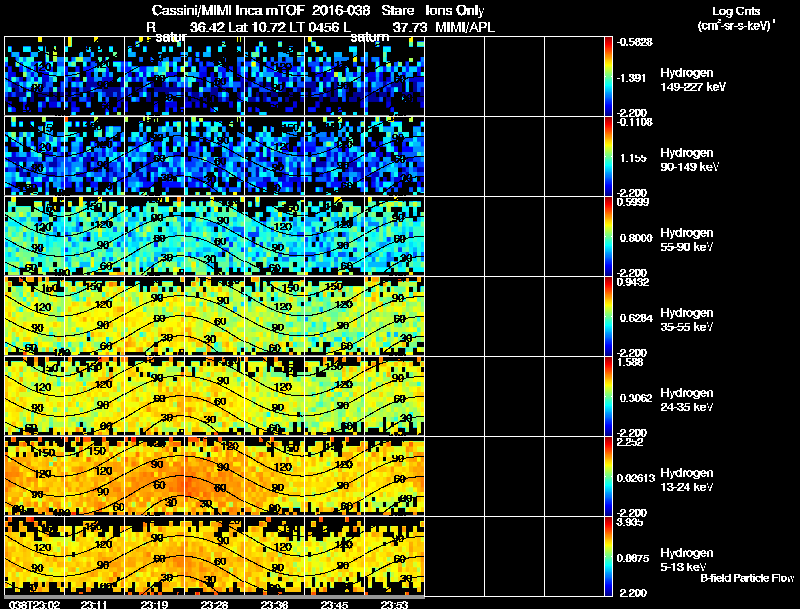The image size is (800, 609).
Task: Select the 'Hydrogen 149-227 keV' label
Action: click(693, 80)
